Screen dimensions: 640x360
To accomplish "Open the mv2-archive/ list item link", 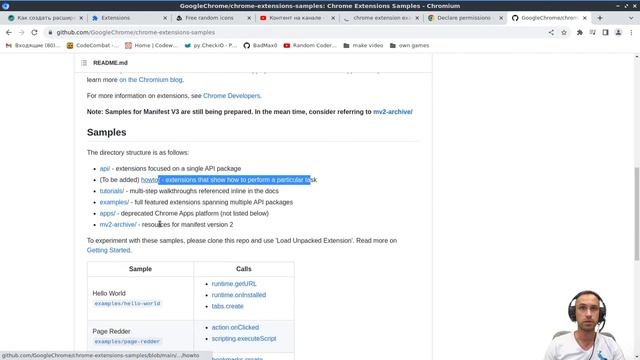I will pyautogui.click(x=118, y=224).
